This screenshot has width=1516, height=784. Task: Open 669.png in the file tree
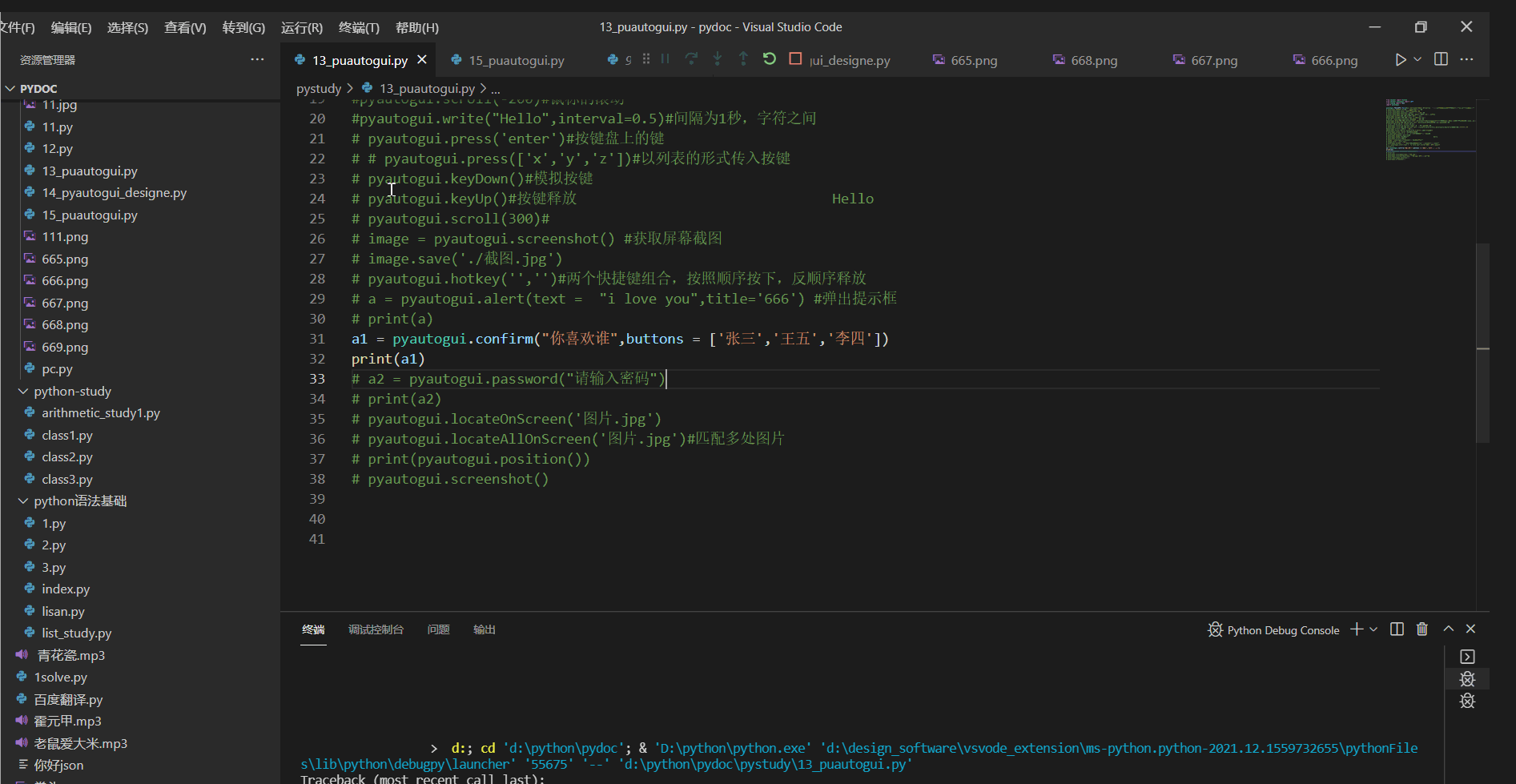pos(65,348)
